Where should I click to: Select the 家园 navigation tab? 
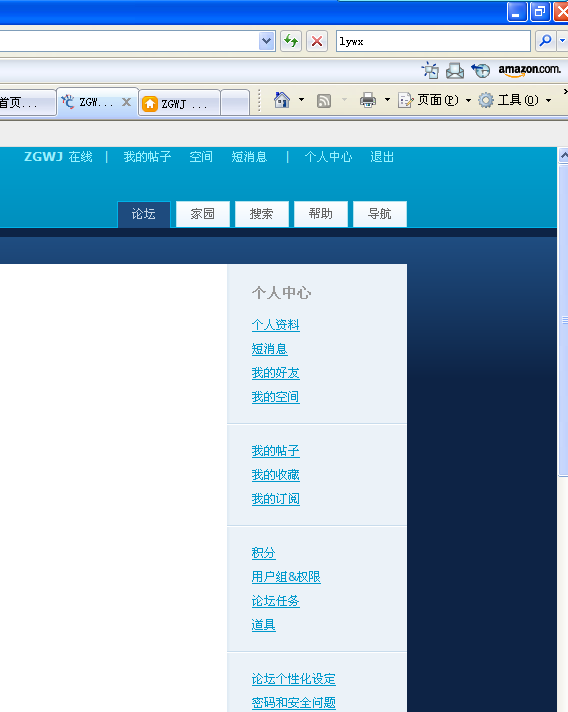203,214
